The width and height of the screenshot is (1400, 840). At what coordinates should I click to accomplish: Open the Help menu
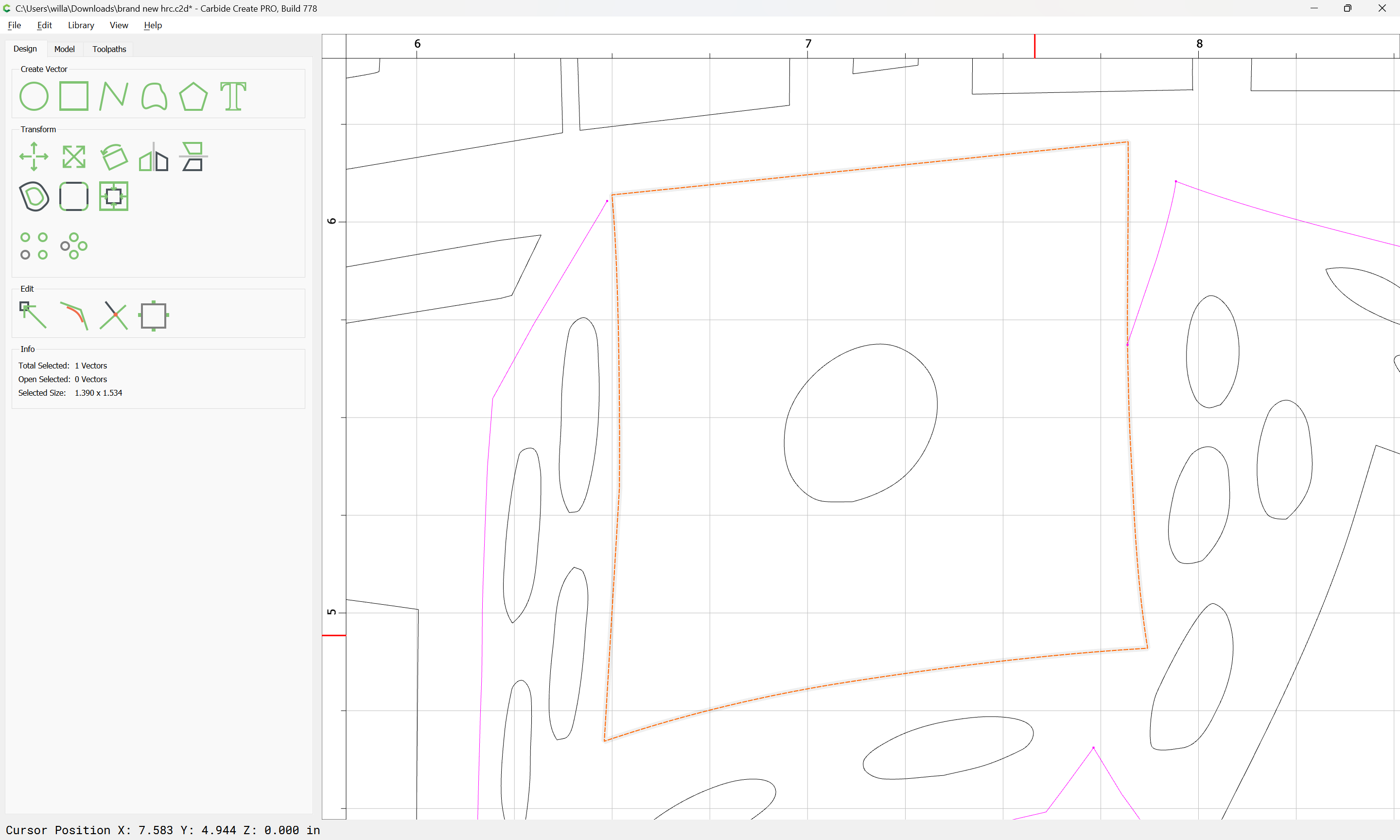click(x=153, y=25)
